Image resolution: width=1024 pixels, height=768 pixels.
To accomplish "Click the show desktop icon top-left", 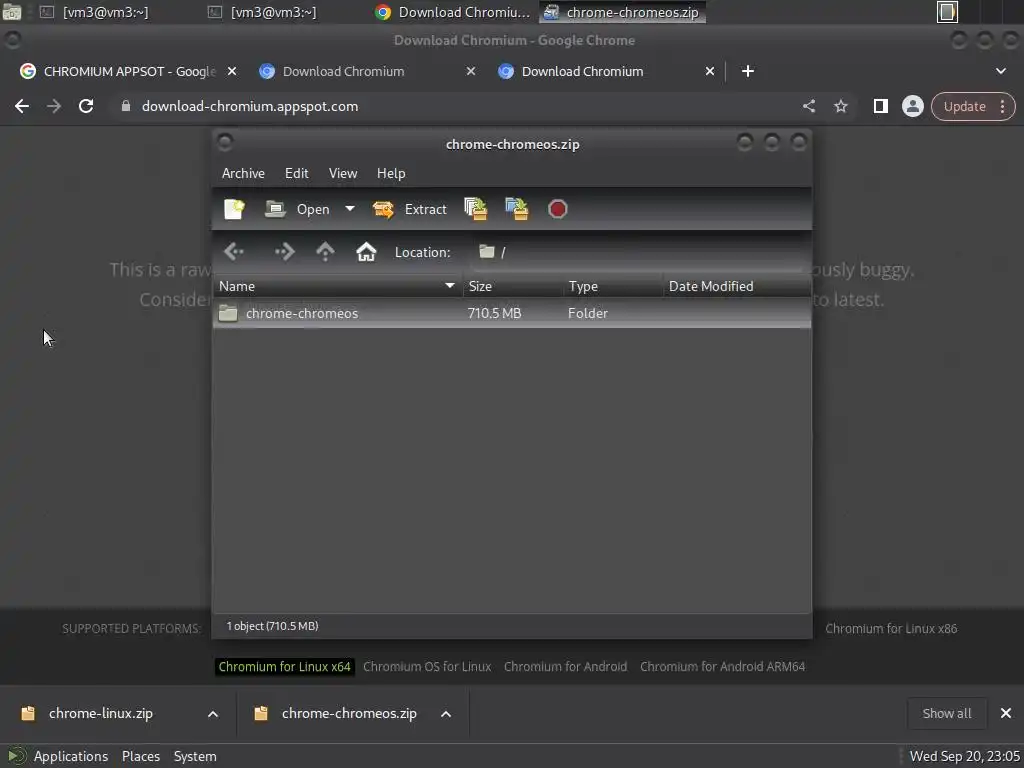I will click(x=12, y=12).
